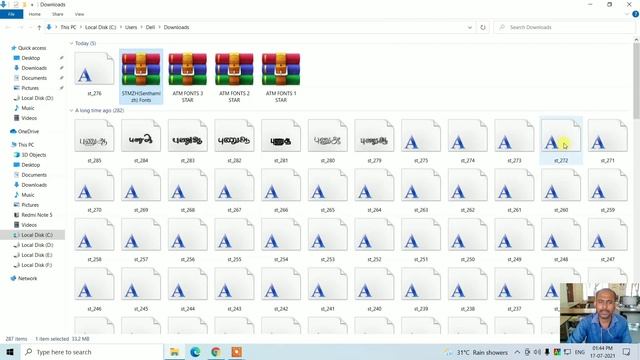Select the st_271 font file
Image resolution: width=640 pixels, height=360 pixels.
click(x=607, y=141)
